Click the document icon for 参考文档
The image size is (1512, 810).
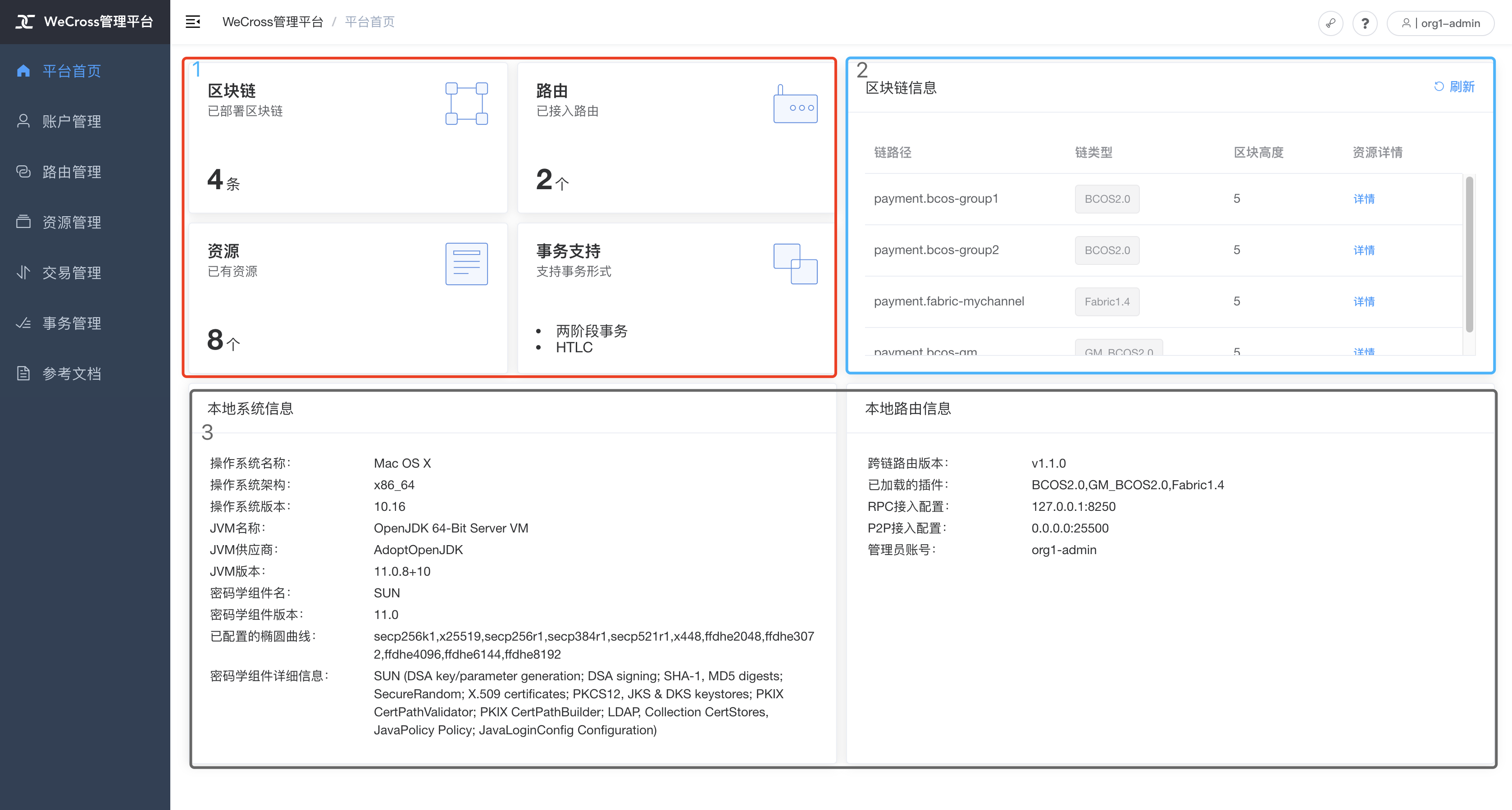click(23, 374)
